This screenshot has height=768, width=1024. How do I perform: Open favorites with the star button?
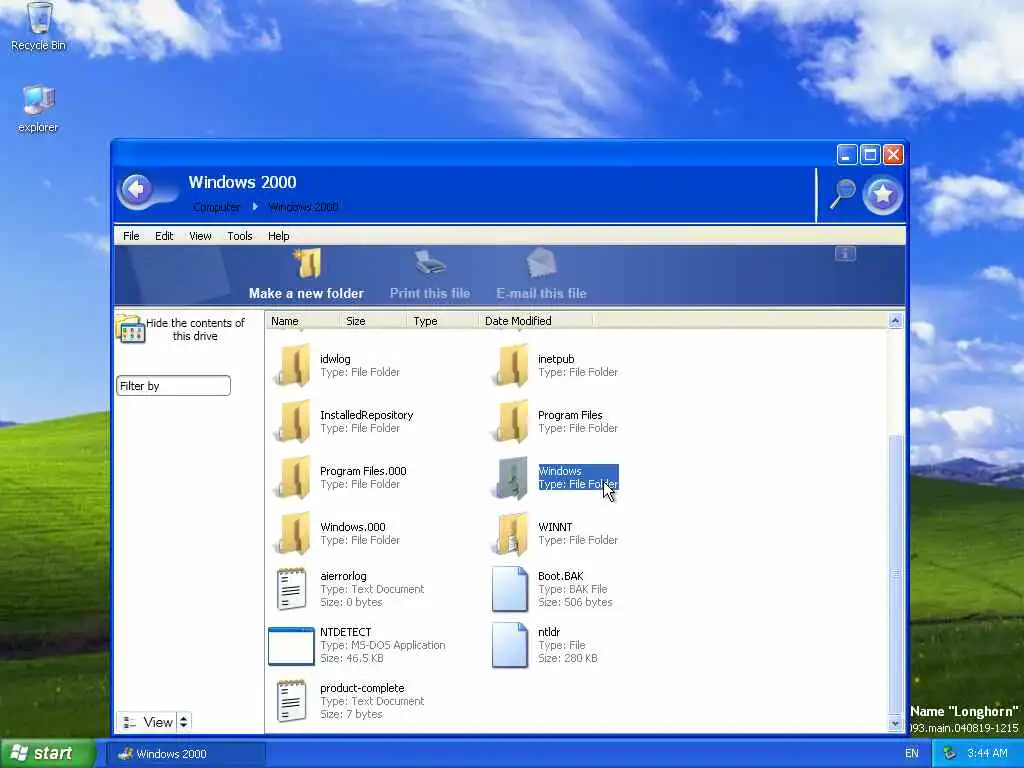pos(883,194)
